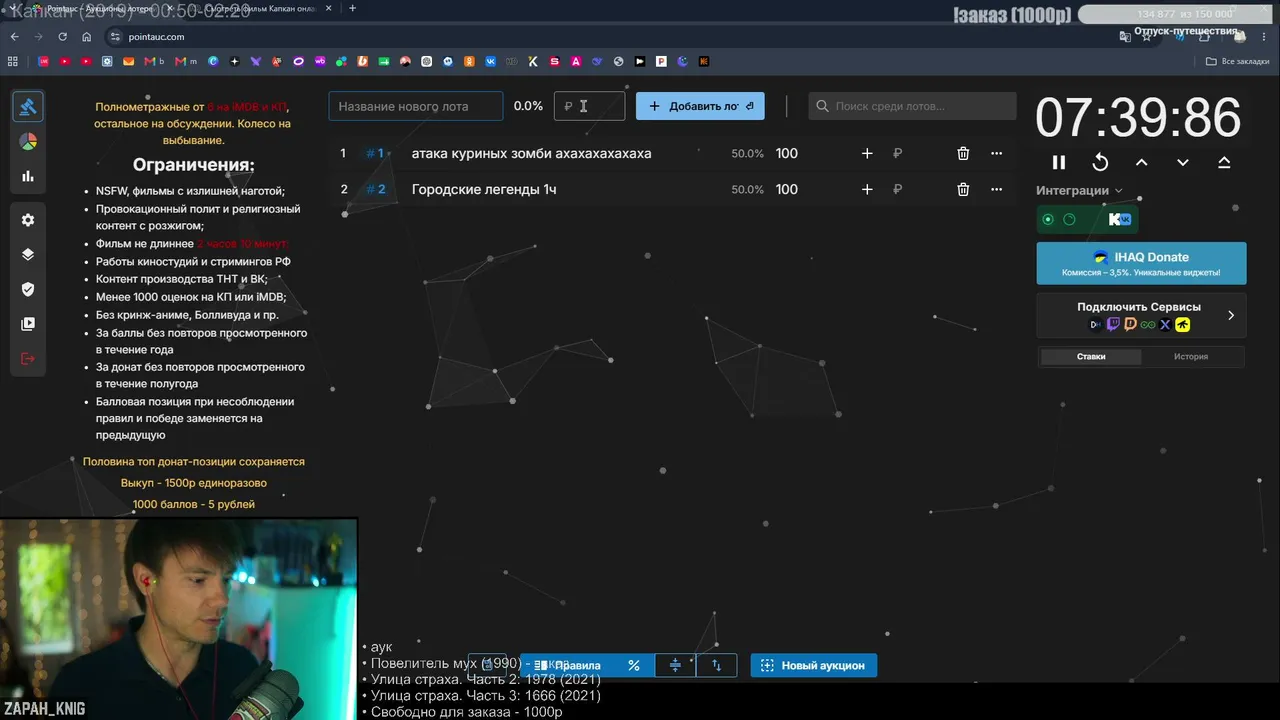Screen dimensions: 1280x720
Task: Reload the pointauc.com page
Action: [63, 37]
